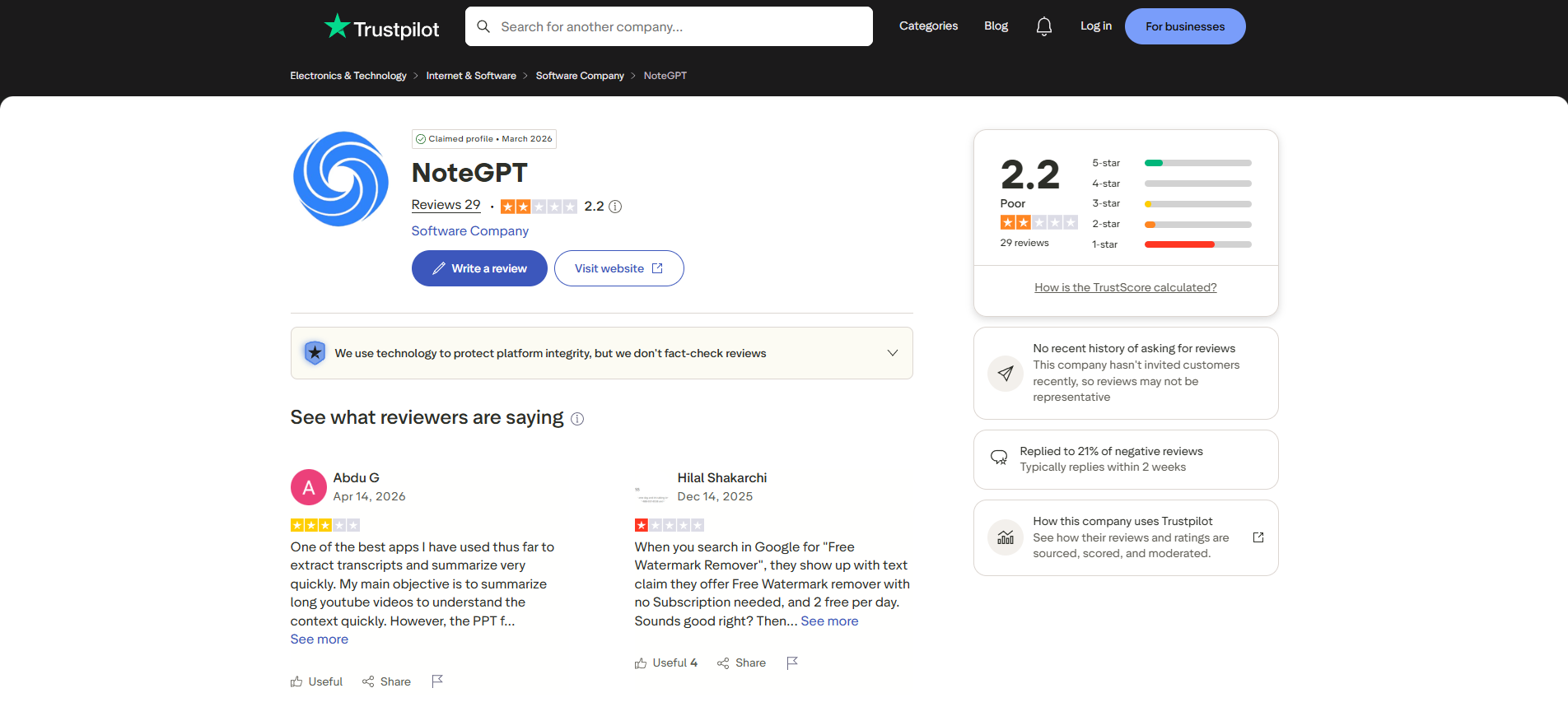This screenshot has height=716, width=1568.
Task: Click Hilal Shakarchi's one-star rating
Action: click(670, 525)
